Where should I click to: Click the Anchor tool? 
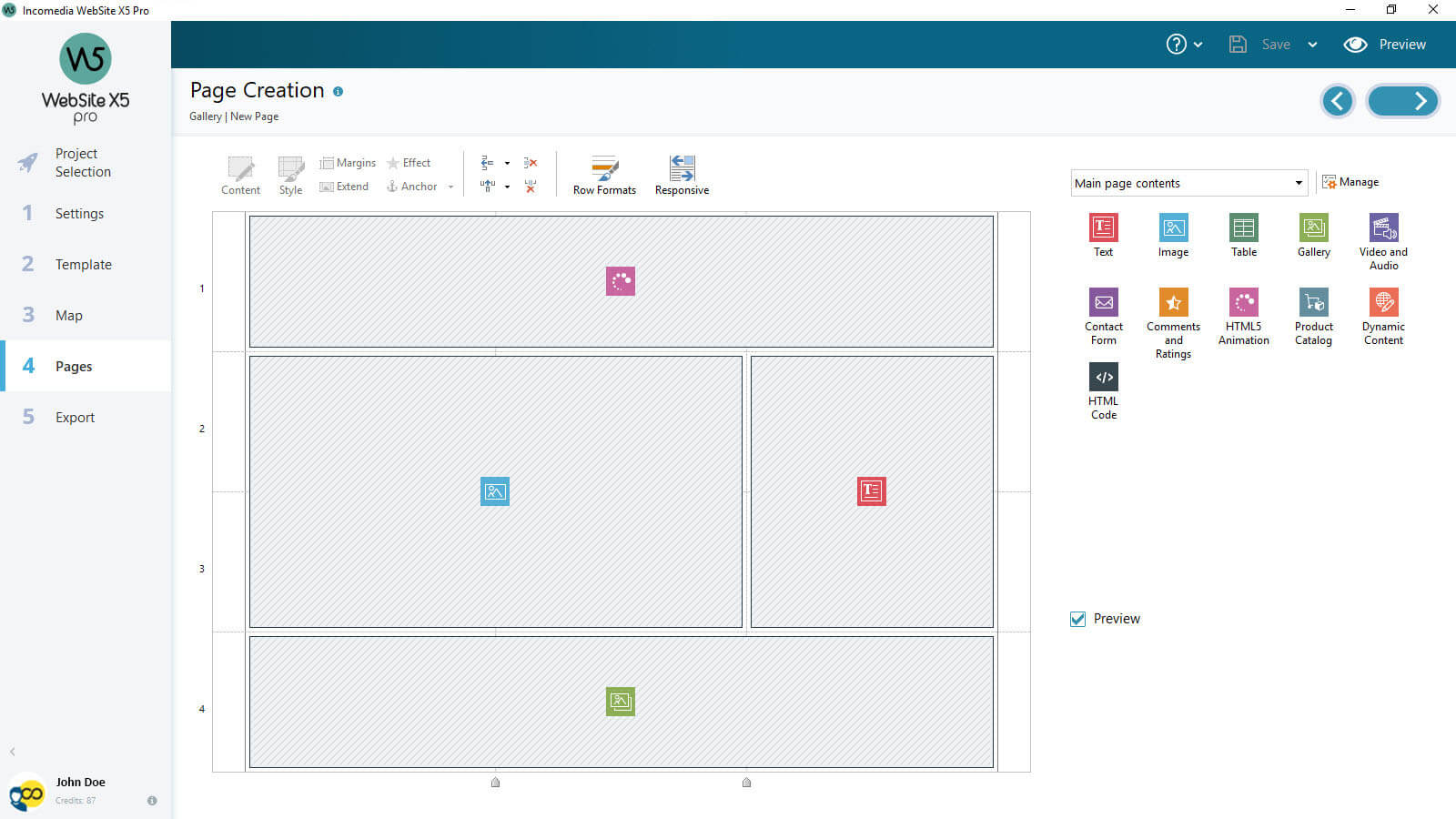pyautogui.click(x=412, y=187)
